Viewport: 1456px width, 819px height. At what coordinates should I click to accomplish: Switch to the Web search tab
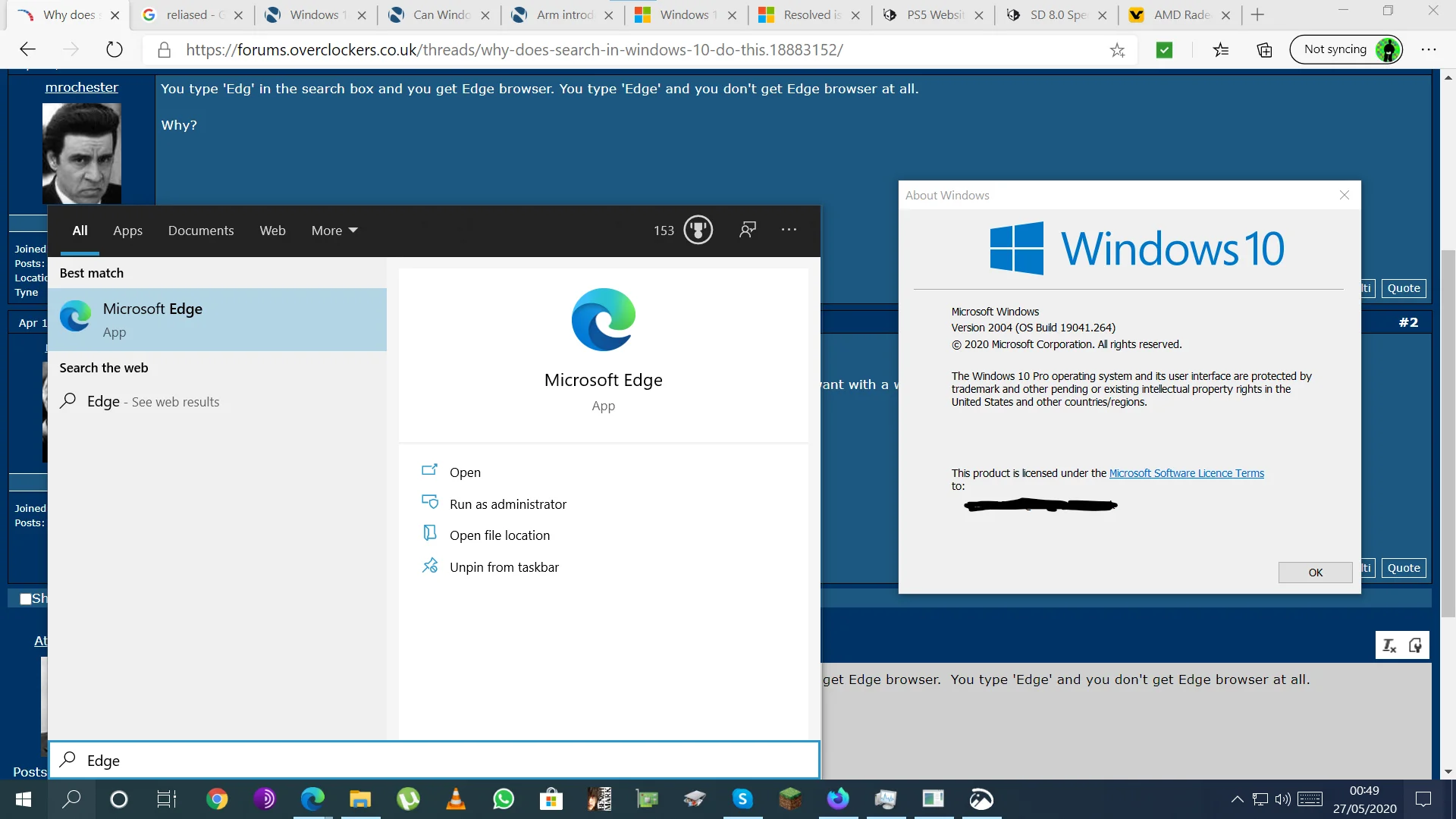point(272,231)
